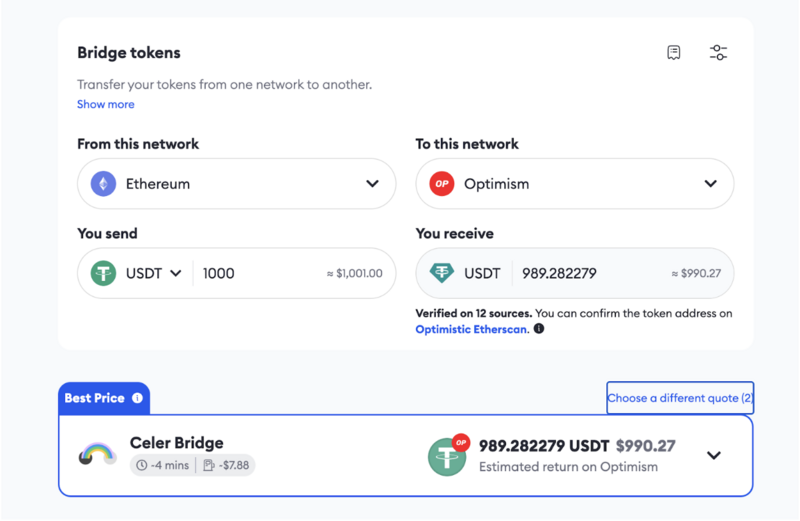Click the Show more link
Image resolution: width=800 pixels, height=521 pixels.
[x=106, y=104]
